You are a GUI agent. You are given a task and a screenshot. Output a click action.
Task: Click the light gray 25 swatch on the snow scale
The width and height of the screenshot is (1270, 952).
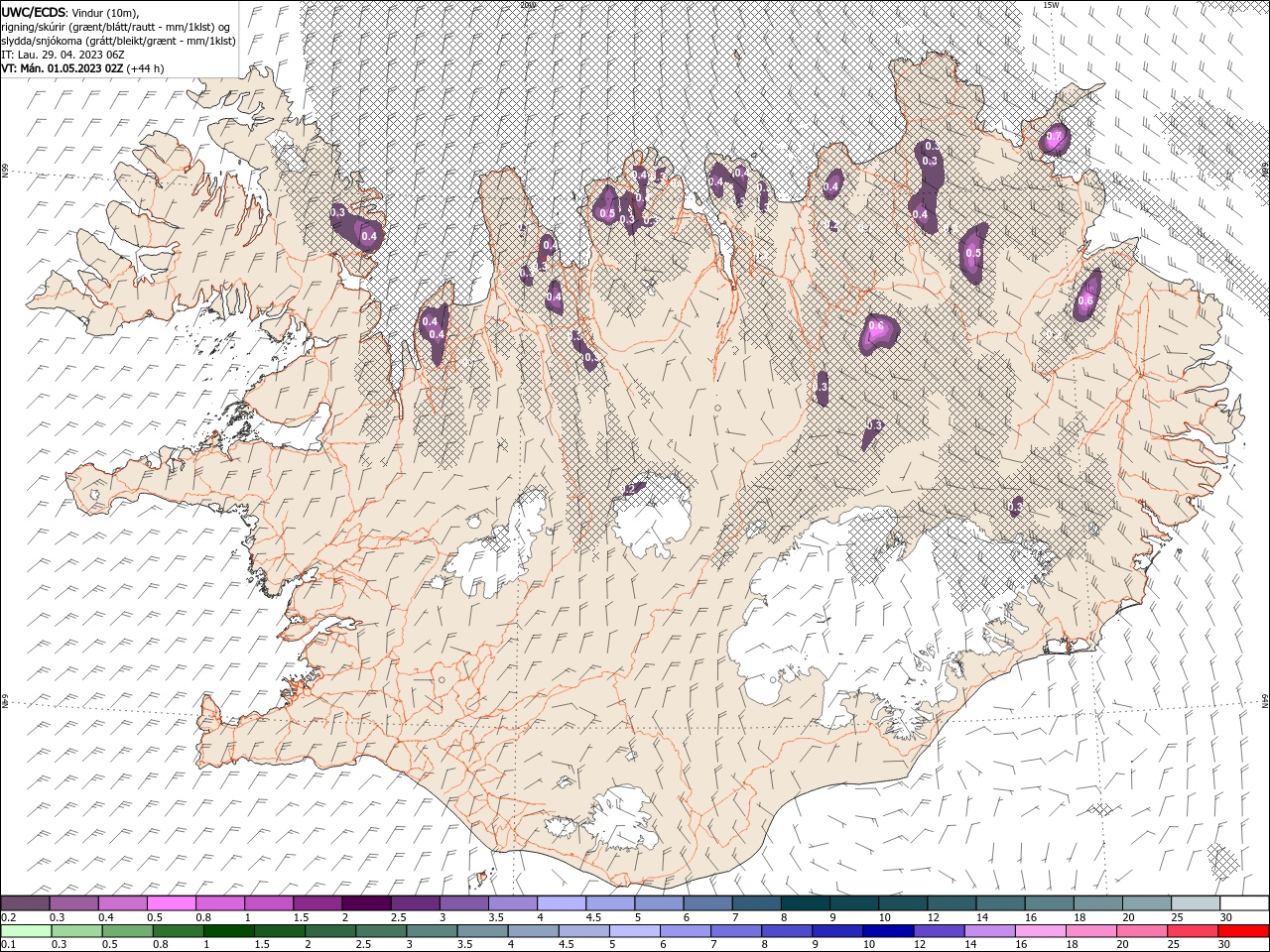(1197, 903)
